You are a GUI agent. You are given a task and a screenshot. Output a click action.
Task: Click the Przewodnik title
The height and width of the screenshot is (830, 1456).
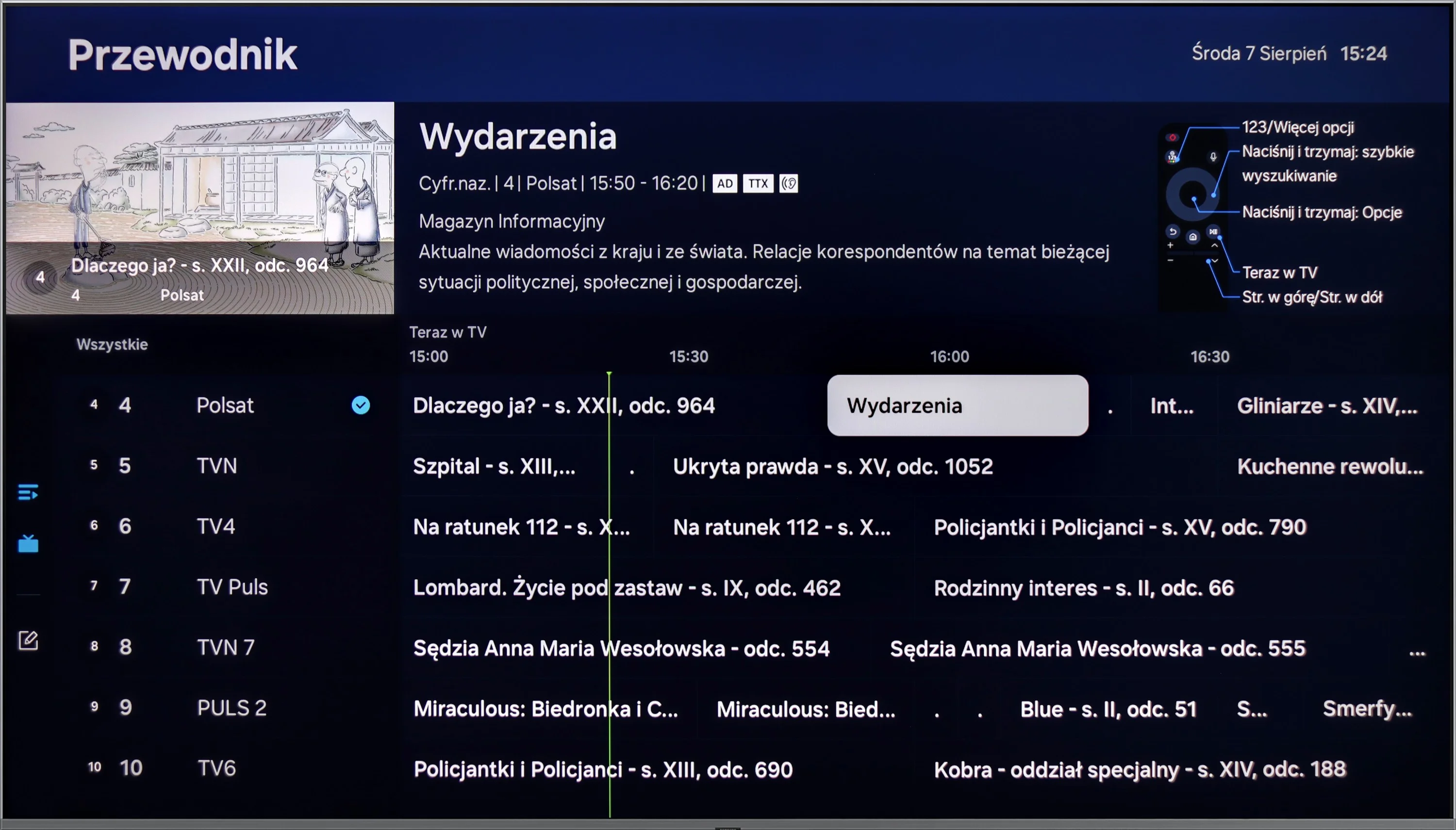click(182, 55)
